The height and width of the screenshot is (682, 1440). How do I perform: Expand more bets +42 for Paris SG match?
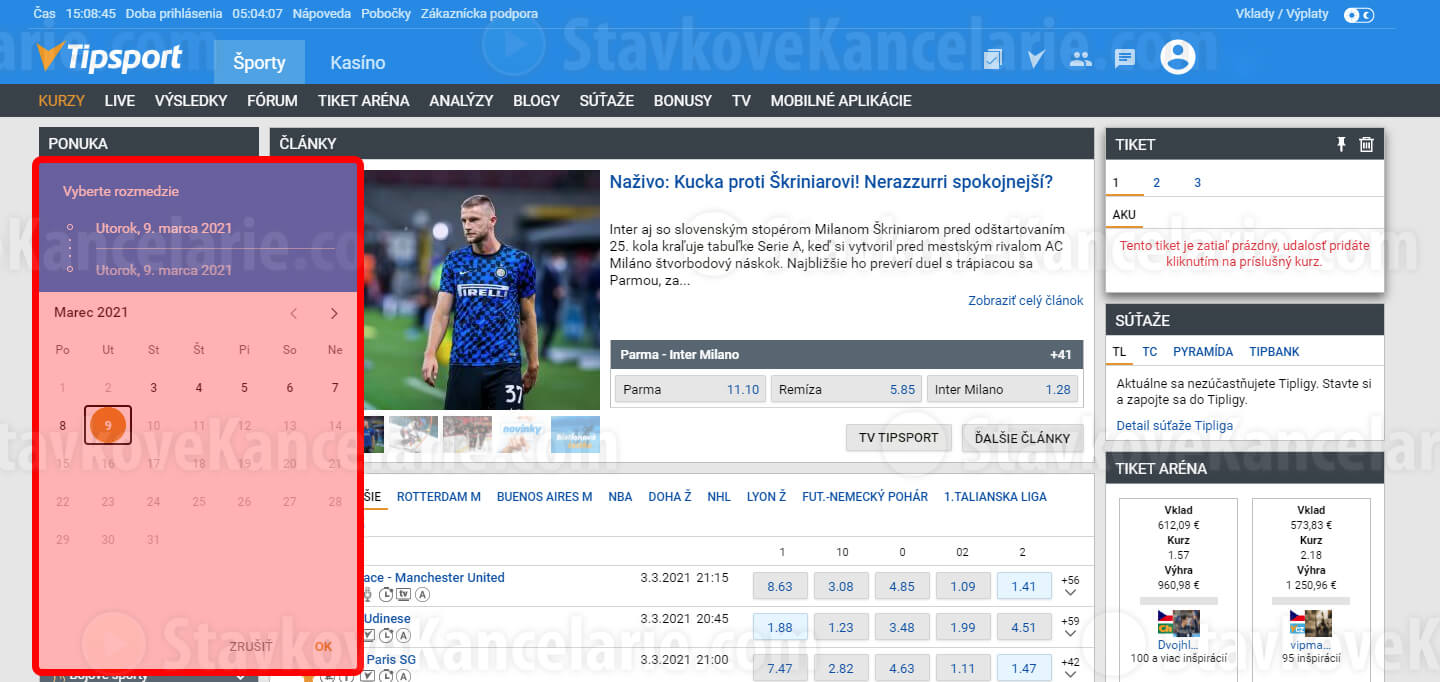[x=1071, y=667]
